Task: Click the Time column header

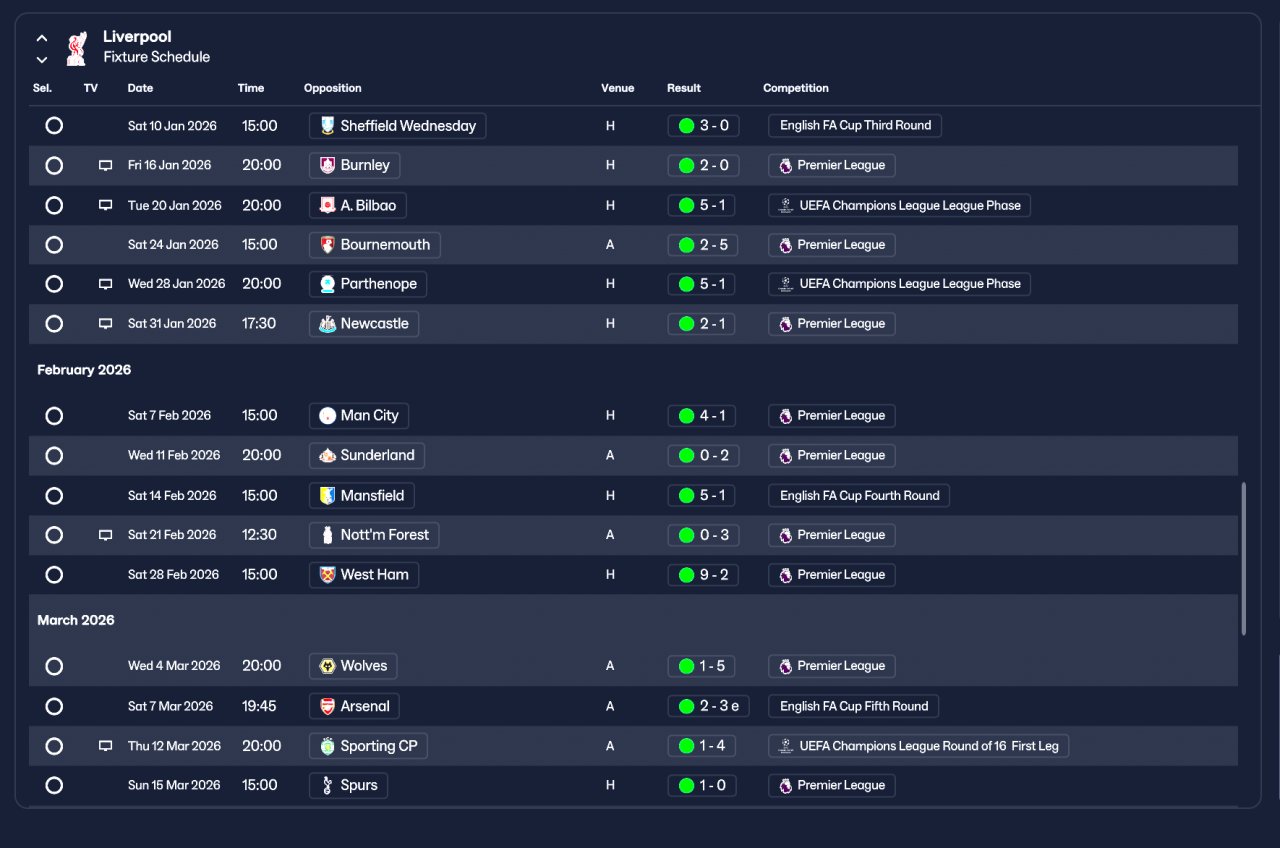Action: [x=251, y=88]
